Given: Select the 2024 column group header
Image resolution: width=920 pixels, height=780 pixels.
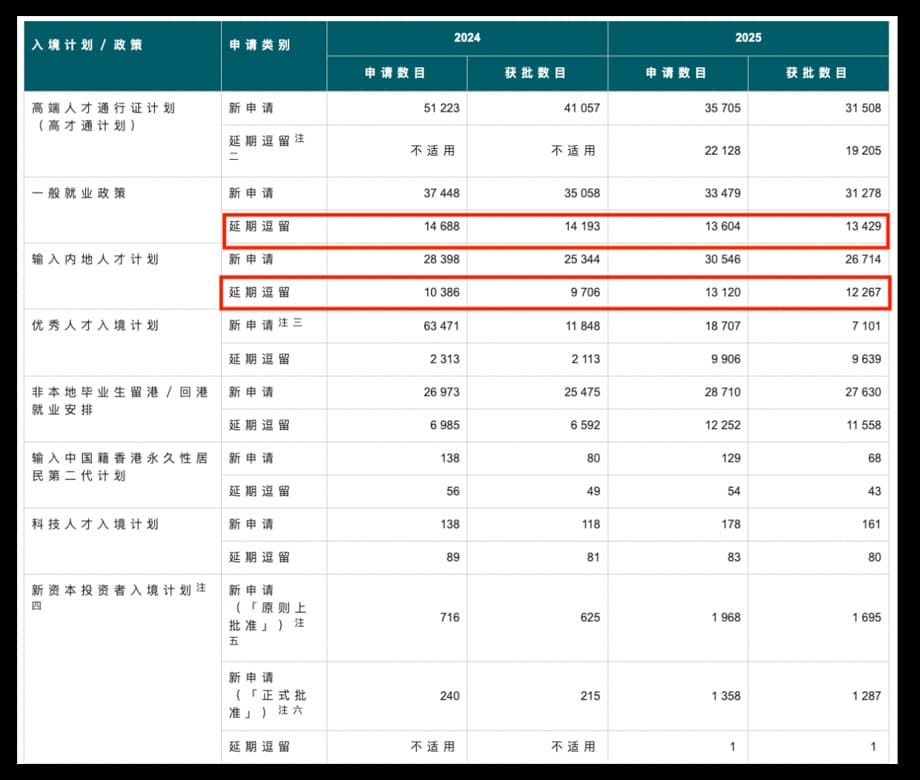Looking at the screenshot, I should [x=466, y=38].
